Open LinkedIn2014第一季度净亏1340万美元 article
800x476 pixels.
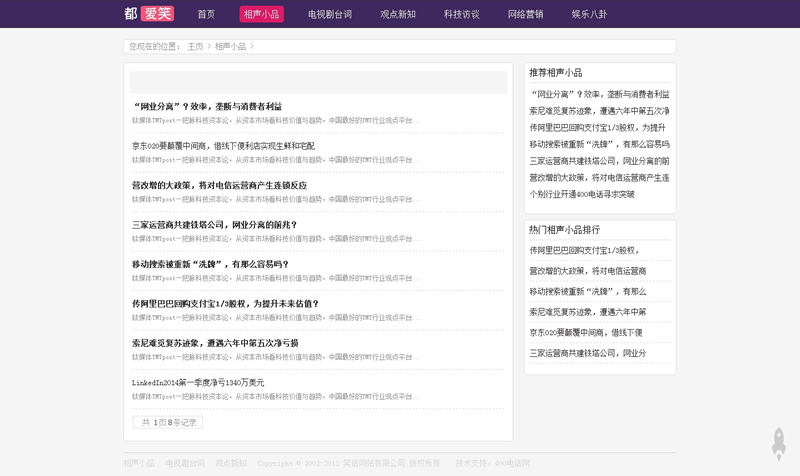198,382
